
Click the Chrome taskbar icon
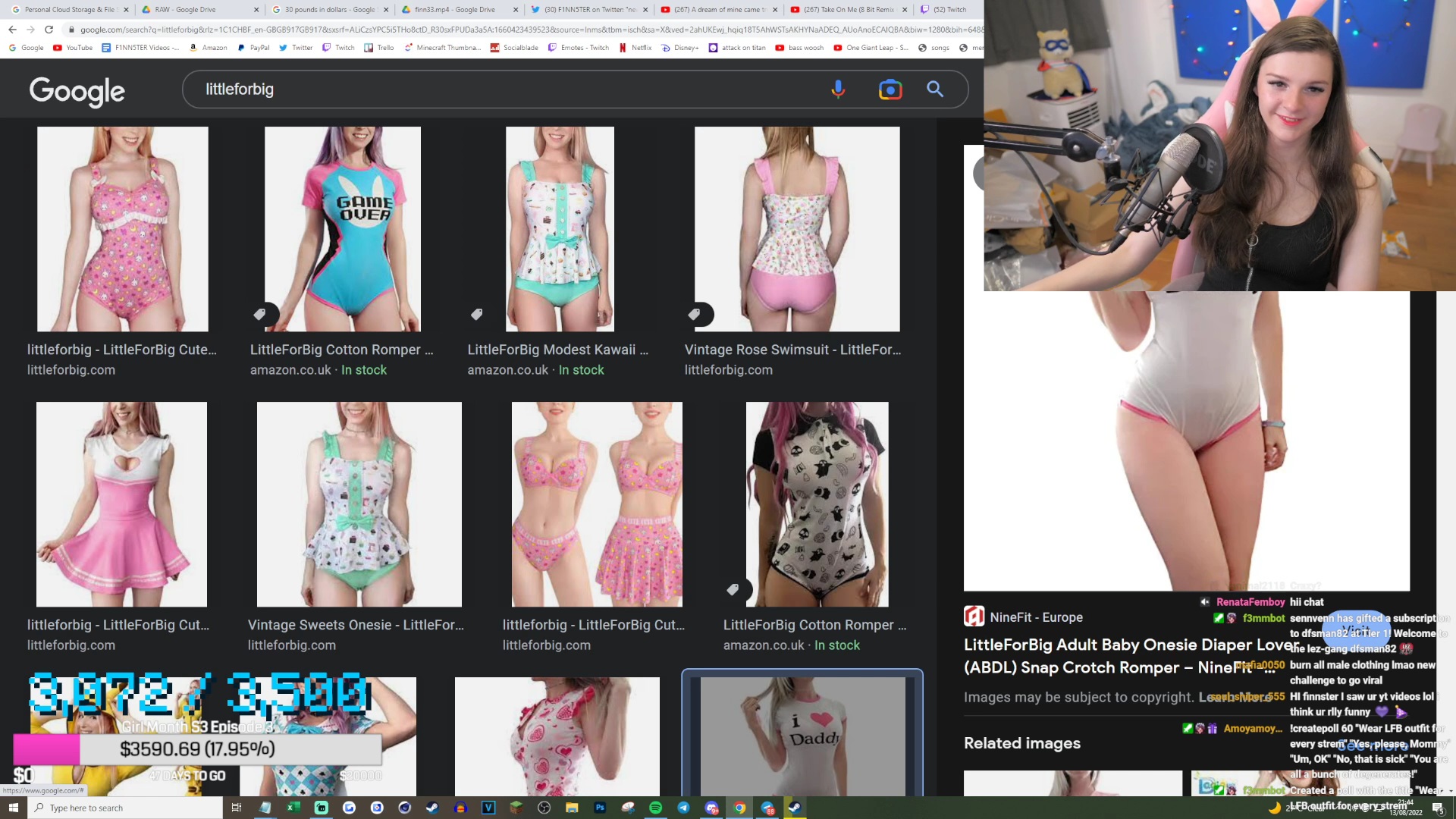coord(739,808)
